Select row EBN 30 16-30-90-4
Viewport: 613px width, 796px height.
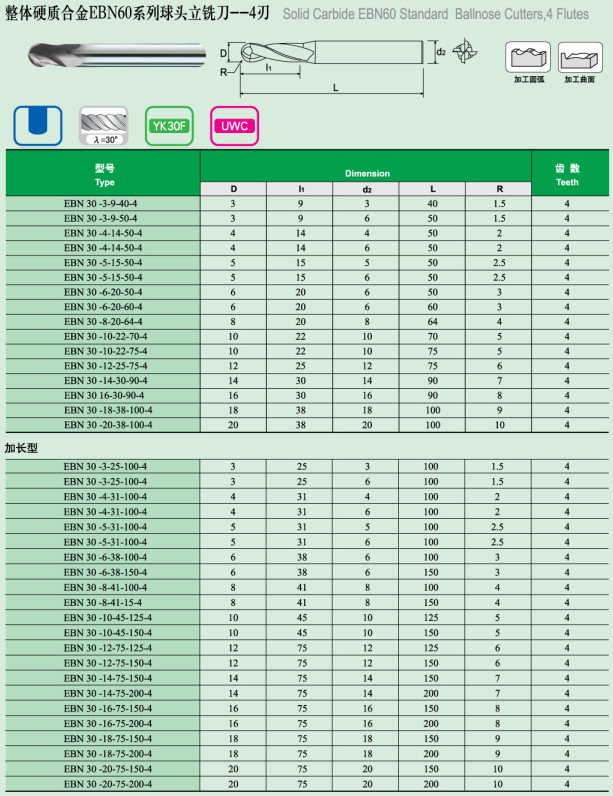click(x=307, y=395)
